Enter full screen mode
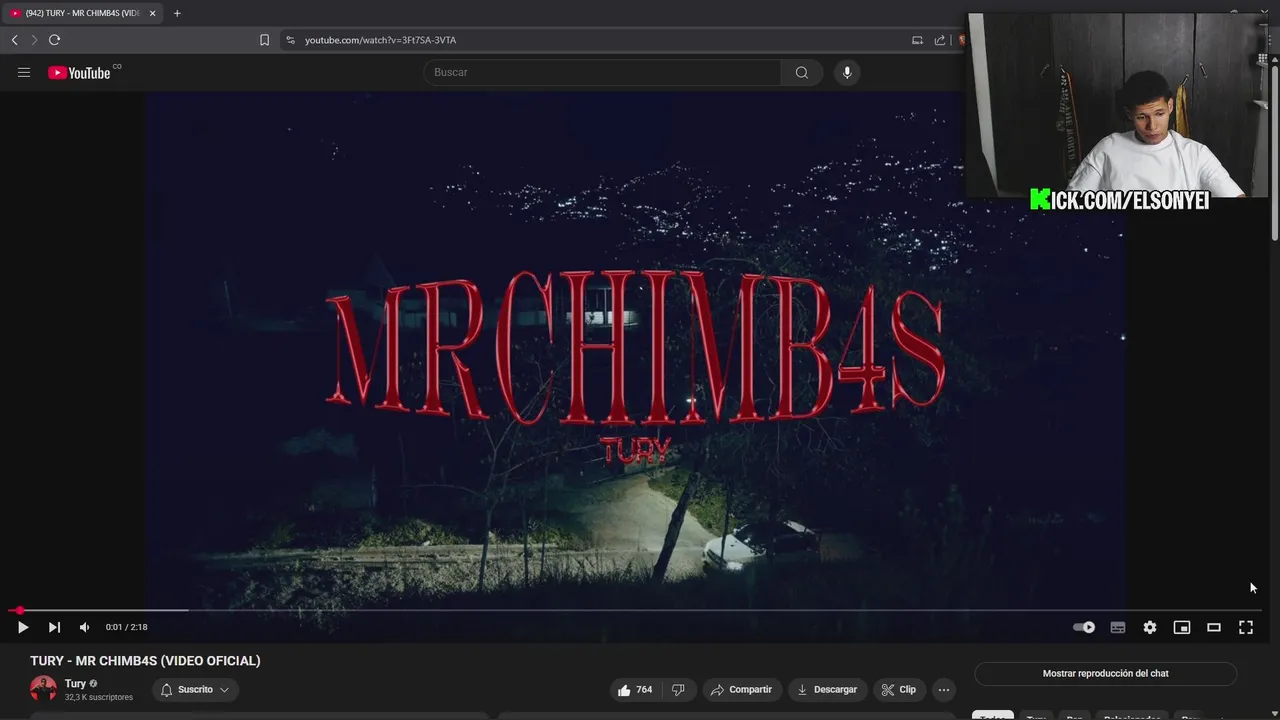This screenshot has width=1280, height=720. click(x=1246, y=627)
